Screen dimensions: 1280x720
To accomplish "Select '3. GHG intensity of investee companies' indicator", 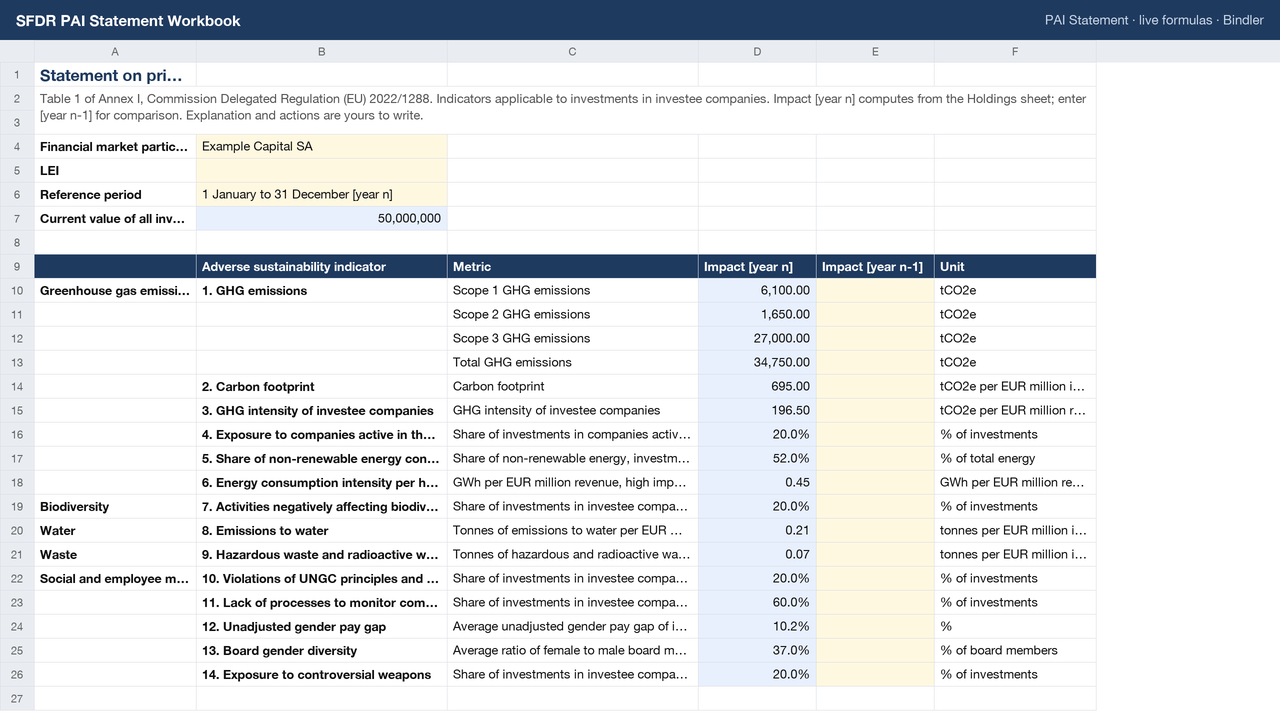I will (322, 410).
